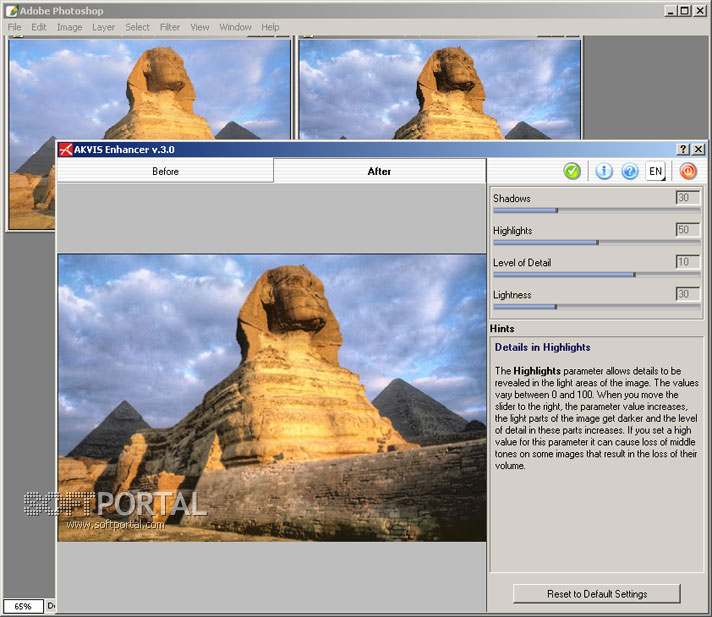Click the 'Hints' panel label
The height and width of the screenshot is (617, 712).
click(502, 329)
